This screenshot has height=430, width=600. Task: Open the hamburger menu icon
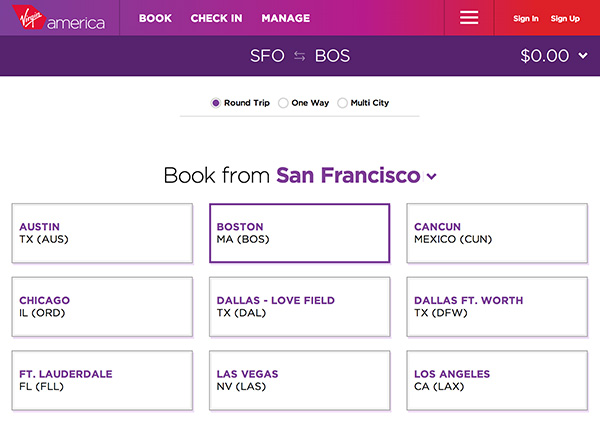pyautogui.click(x=469, y=18)
